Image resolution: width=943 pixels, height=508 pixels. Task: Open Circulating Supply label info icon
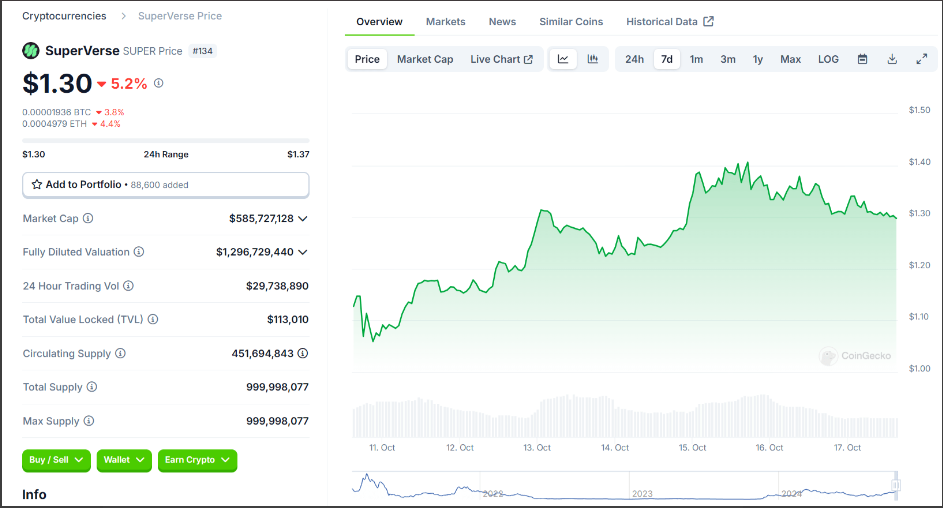(x=120, y=353)
